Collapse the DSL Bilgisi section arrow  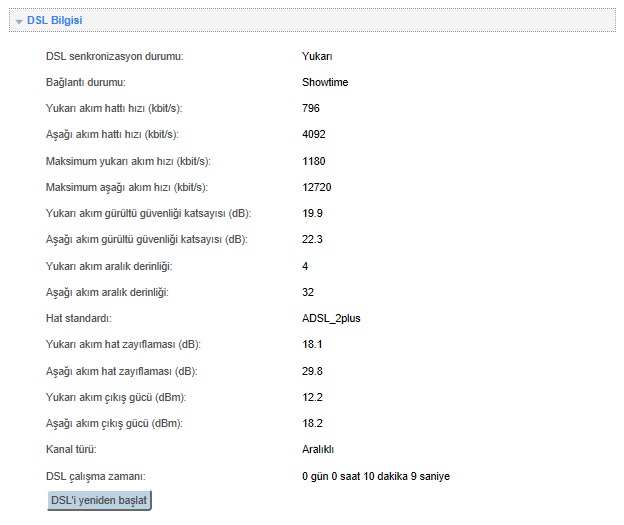pyautogui.click(x=19, y=20)
